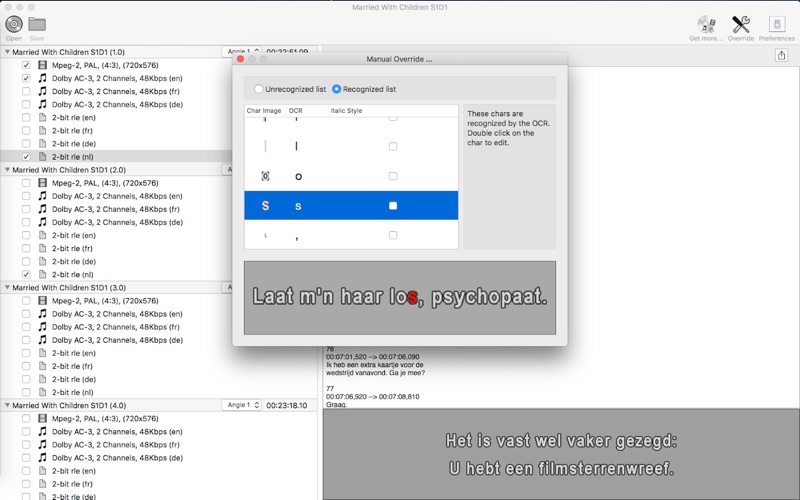Viewport: 800px width, 500px height.
Task: Collapse Married With Children S1D1 (4.0)
Action: pos(7,406)
